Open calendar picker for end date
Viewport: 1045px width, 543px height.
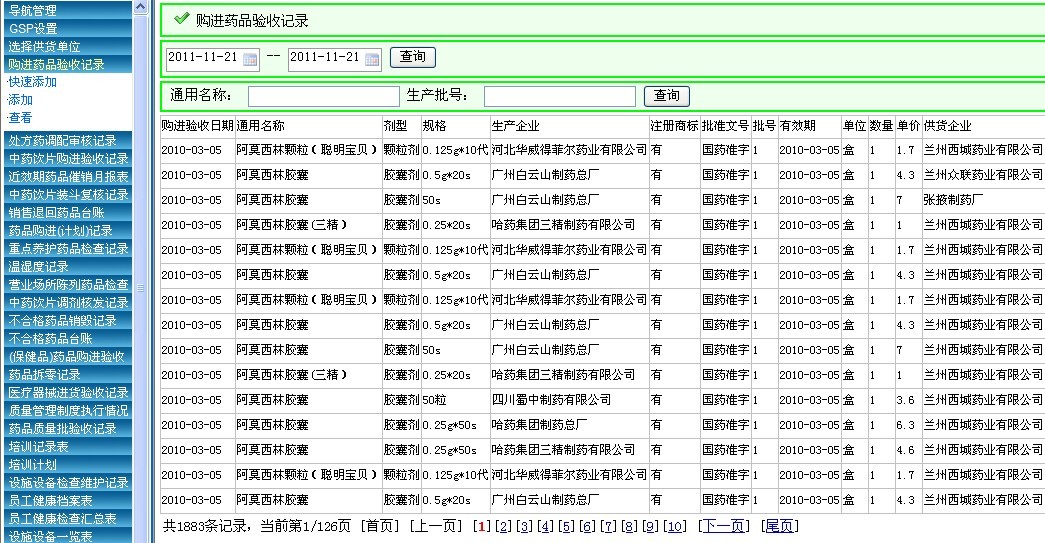pyautogui.click(x=373, y=59)
